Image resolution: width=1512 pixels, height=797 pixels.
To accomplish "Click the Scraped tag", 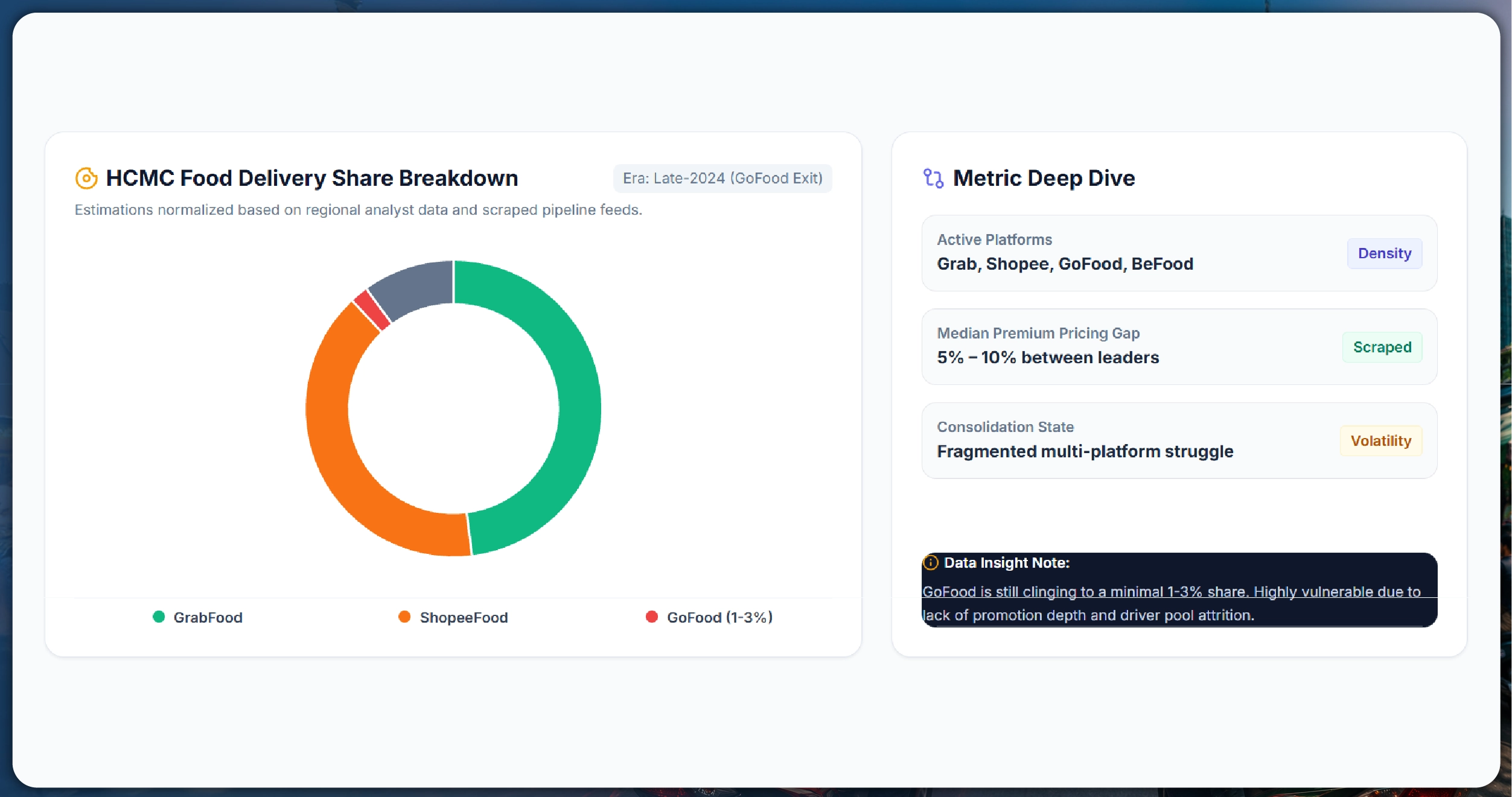I will pyautogui.click(x=1382, y=347).
